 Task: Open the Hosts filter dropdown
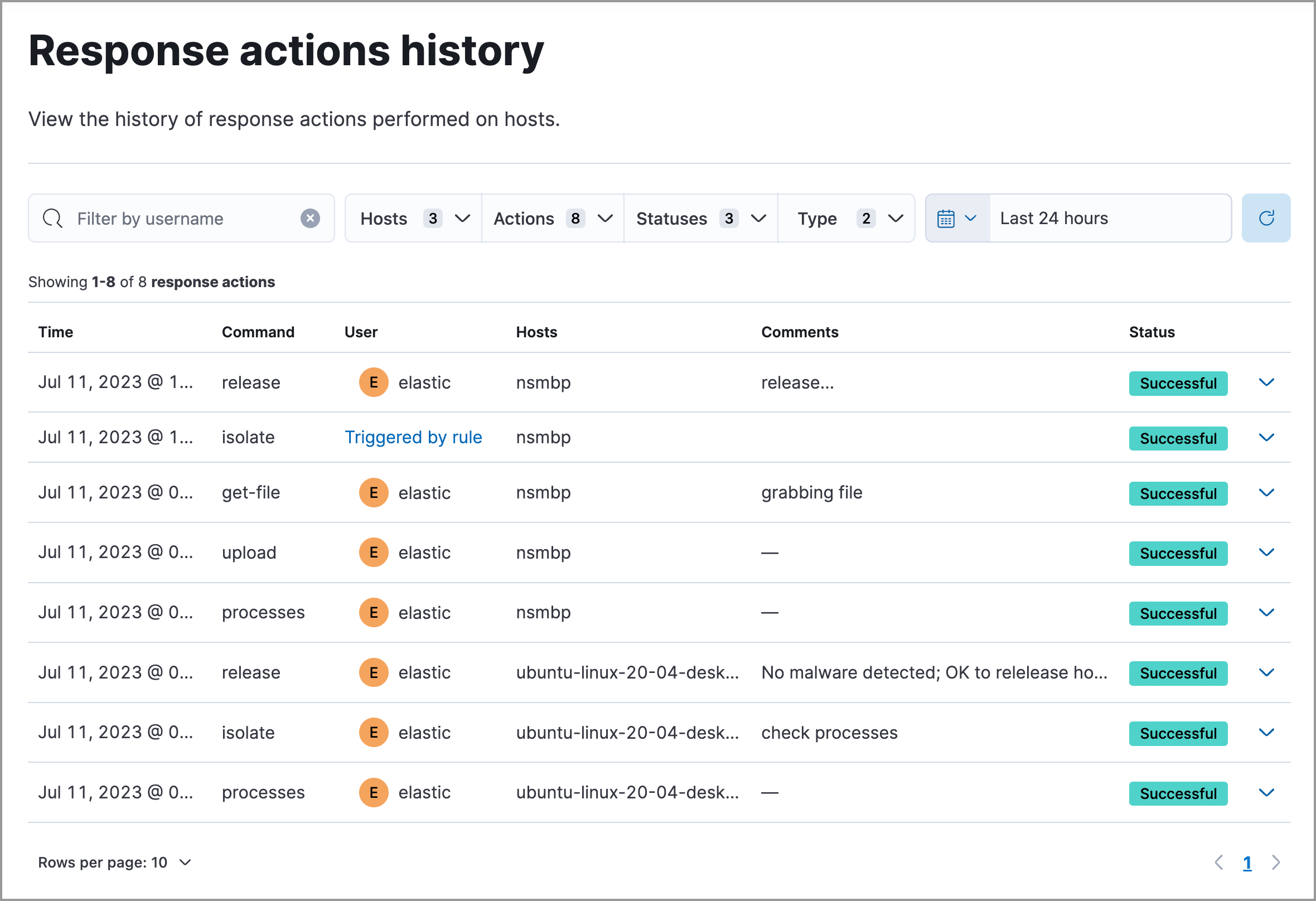point(412,218)
